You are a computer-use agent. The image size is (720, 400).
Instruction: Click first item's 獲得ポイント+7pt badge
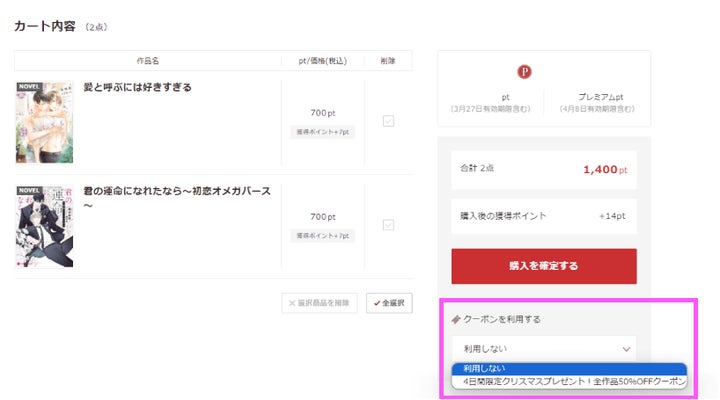pyautogui.click(x=323, y=132)
